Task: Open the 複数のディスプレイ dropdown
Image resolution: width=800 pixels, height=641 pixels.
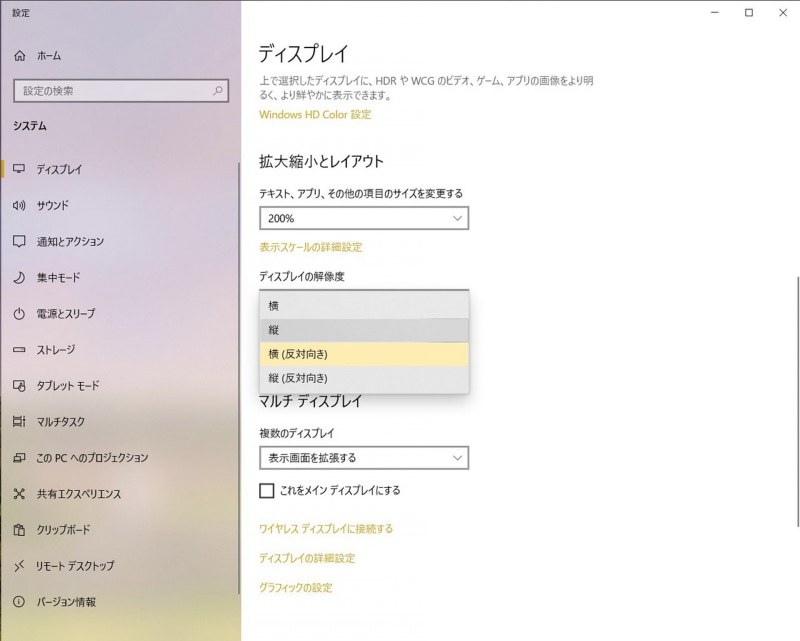Action: 365,458
